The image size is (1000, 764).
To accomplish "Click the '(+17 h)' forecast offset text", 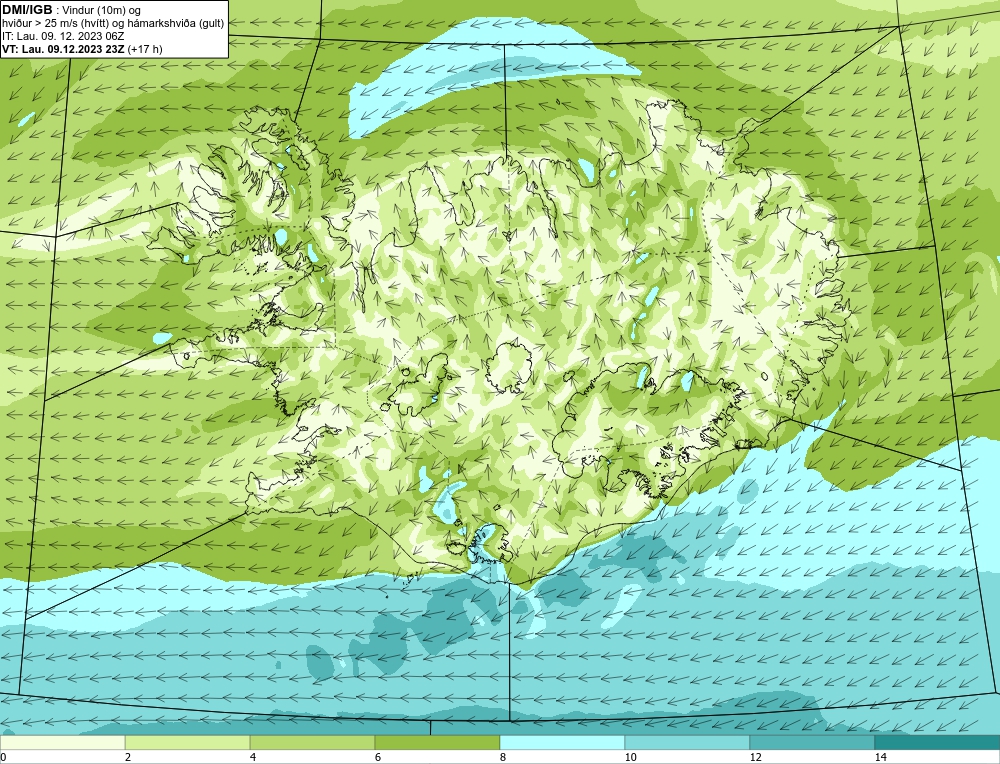I will 145,49.
